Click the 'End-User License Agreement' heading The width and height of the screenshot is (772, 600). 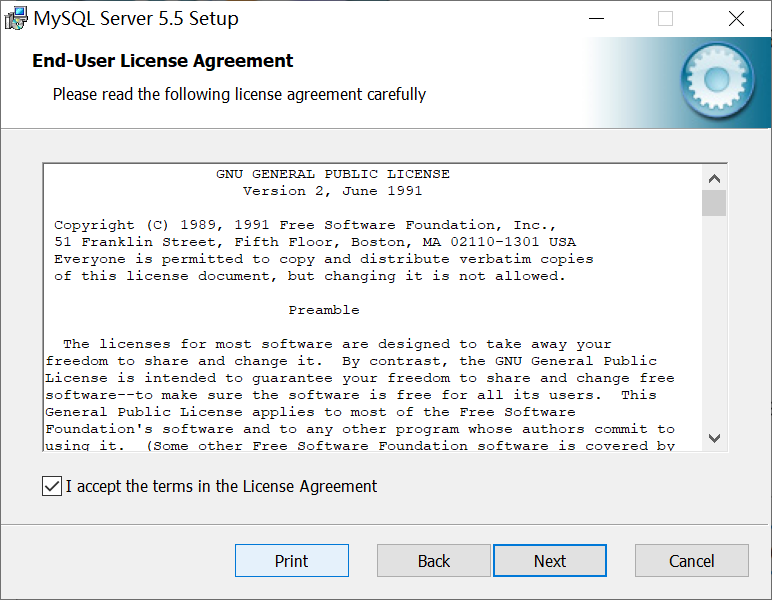(162, 61)
